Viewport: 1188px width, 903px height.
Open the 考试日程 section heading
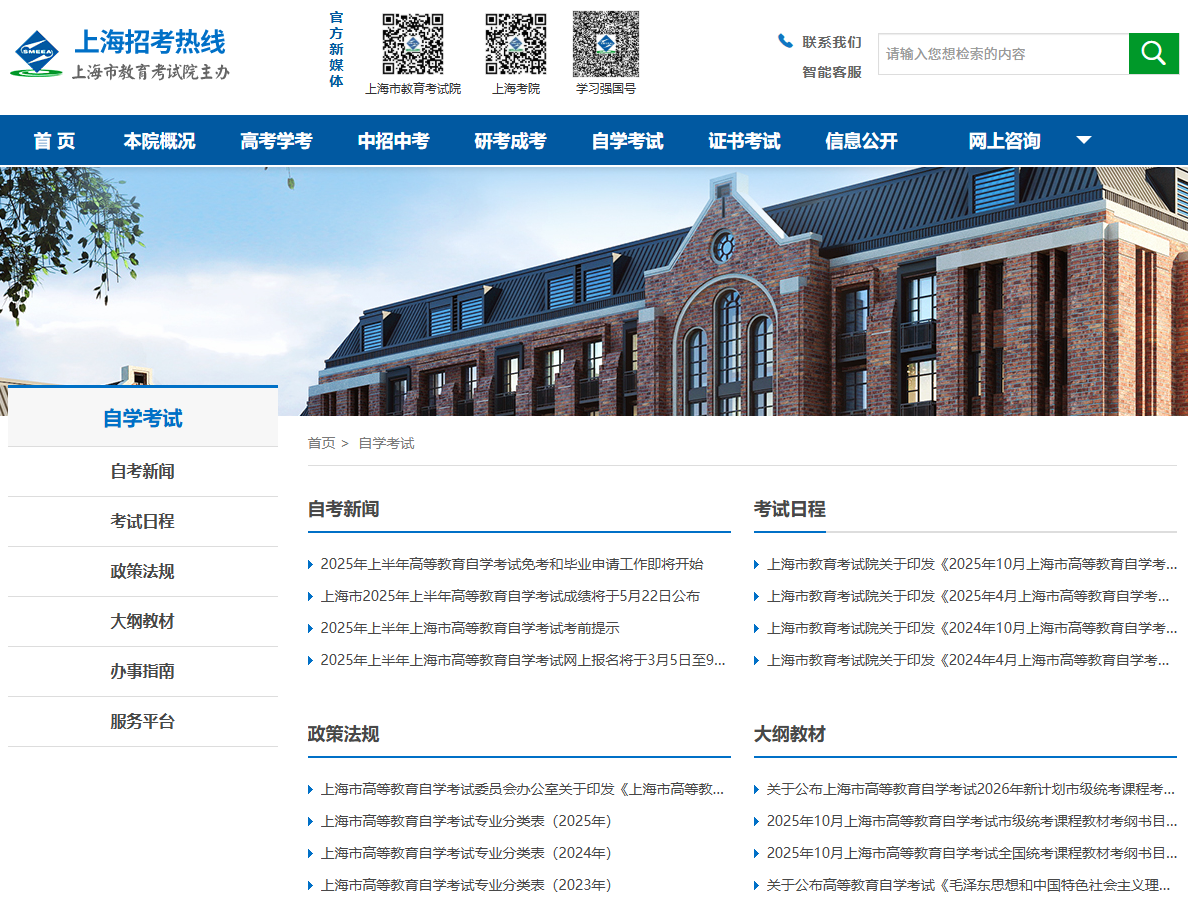[789, 509]
